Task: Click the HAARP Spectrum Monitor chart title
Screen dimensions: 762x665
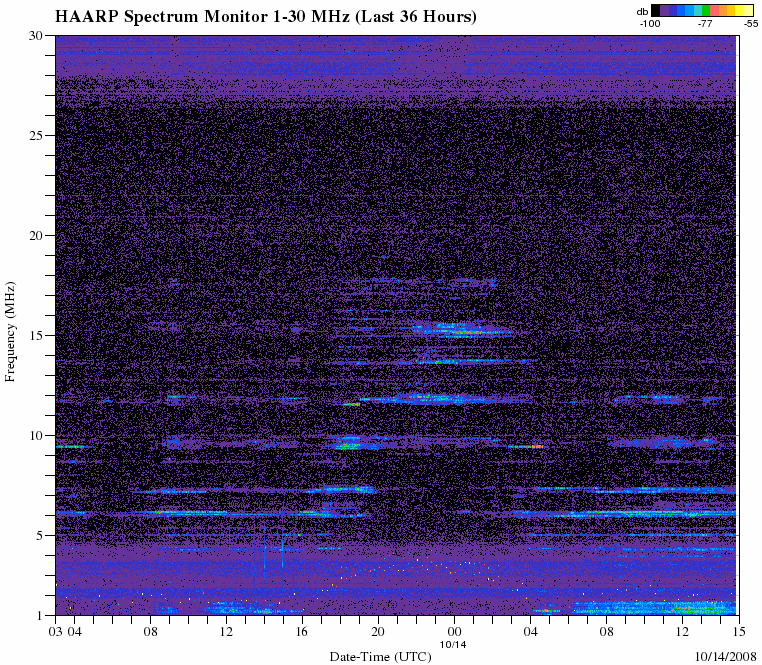Action: [x=266, y=17]
